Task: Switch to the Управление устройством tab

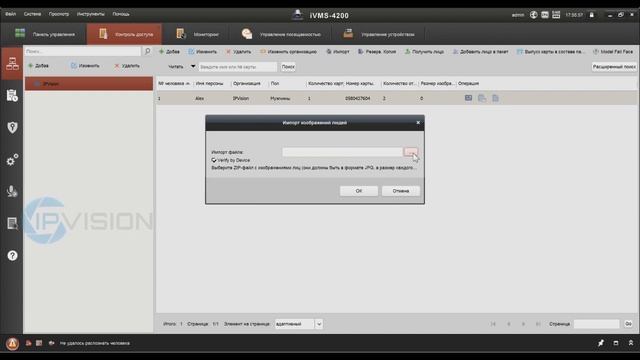Action: [x=379, y=34]
